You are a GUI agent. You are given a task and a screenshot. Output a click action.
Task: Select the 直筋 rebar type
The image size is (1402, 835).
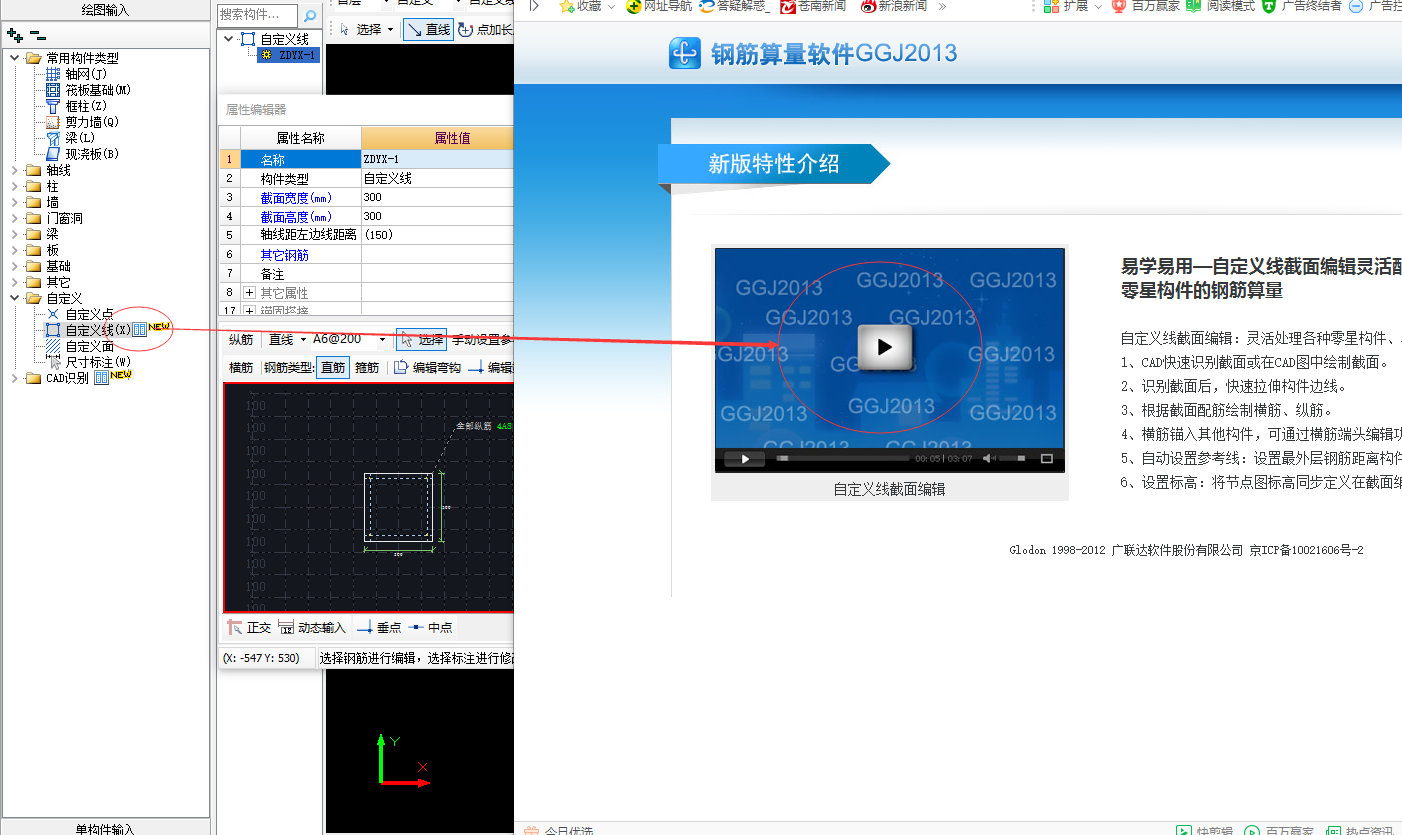click(333, 368)
